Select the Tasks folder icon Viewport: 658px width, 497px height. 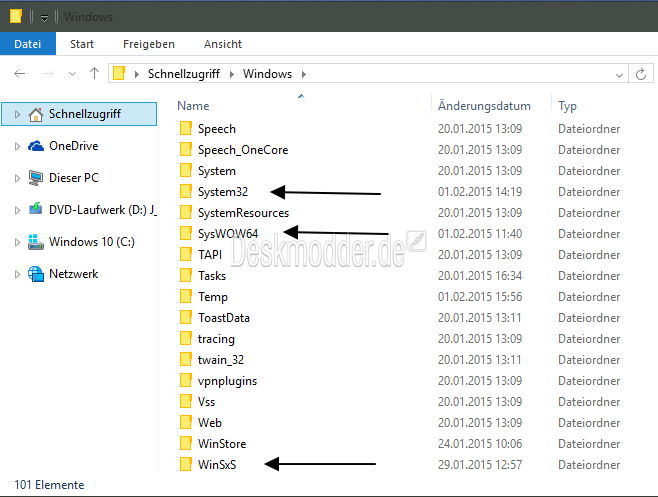[x=186, y=275]
